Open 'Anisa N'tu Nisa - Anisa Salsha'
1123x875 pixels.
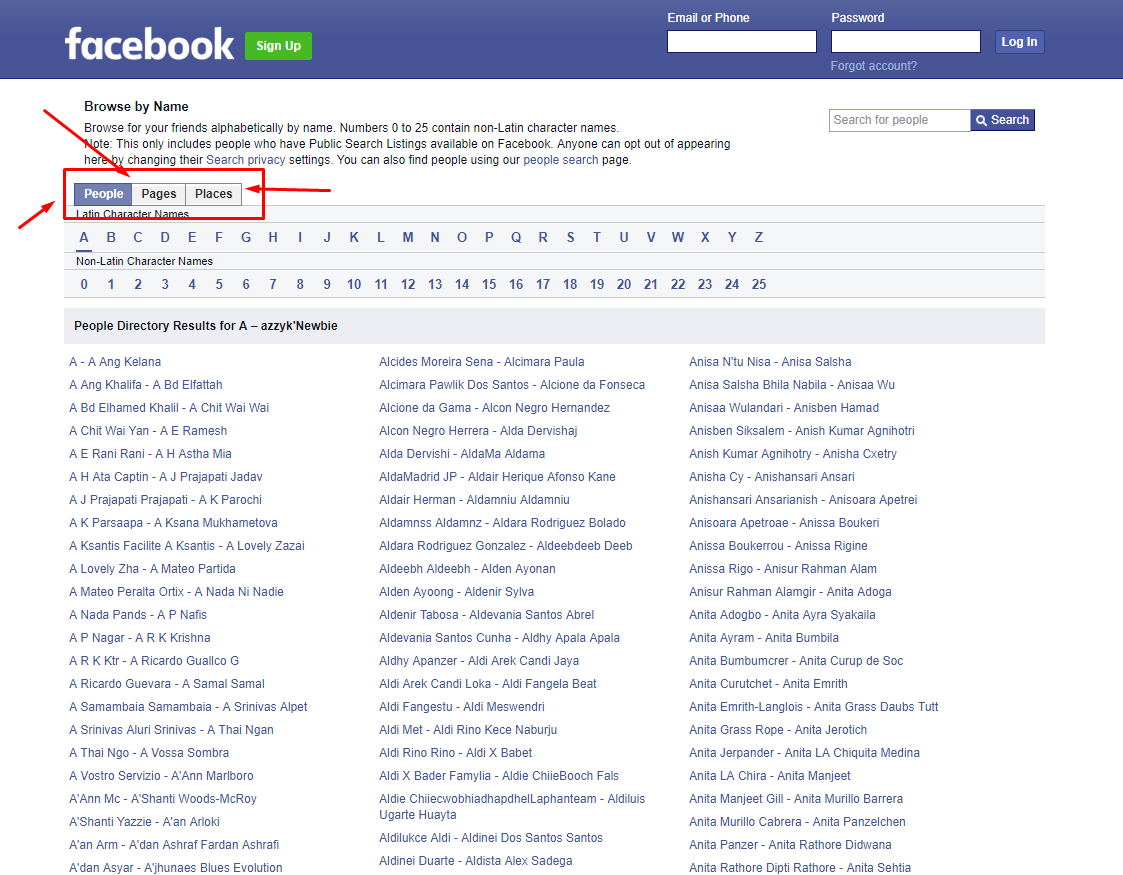point(770,362)
